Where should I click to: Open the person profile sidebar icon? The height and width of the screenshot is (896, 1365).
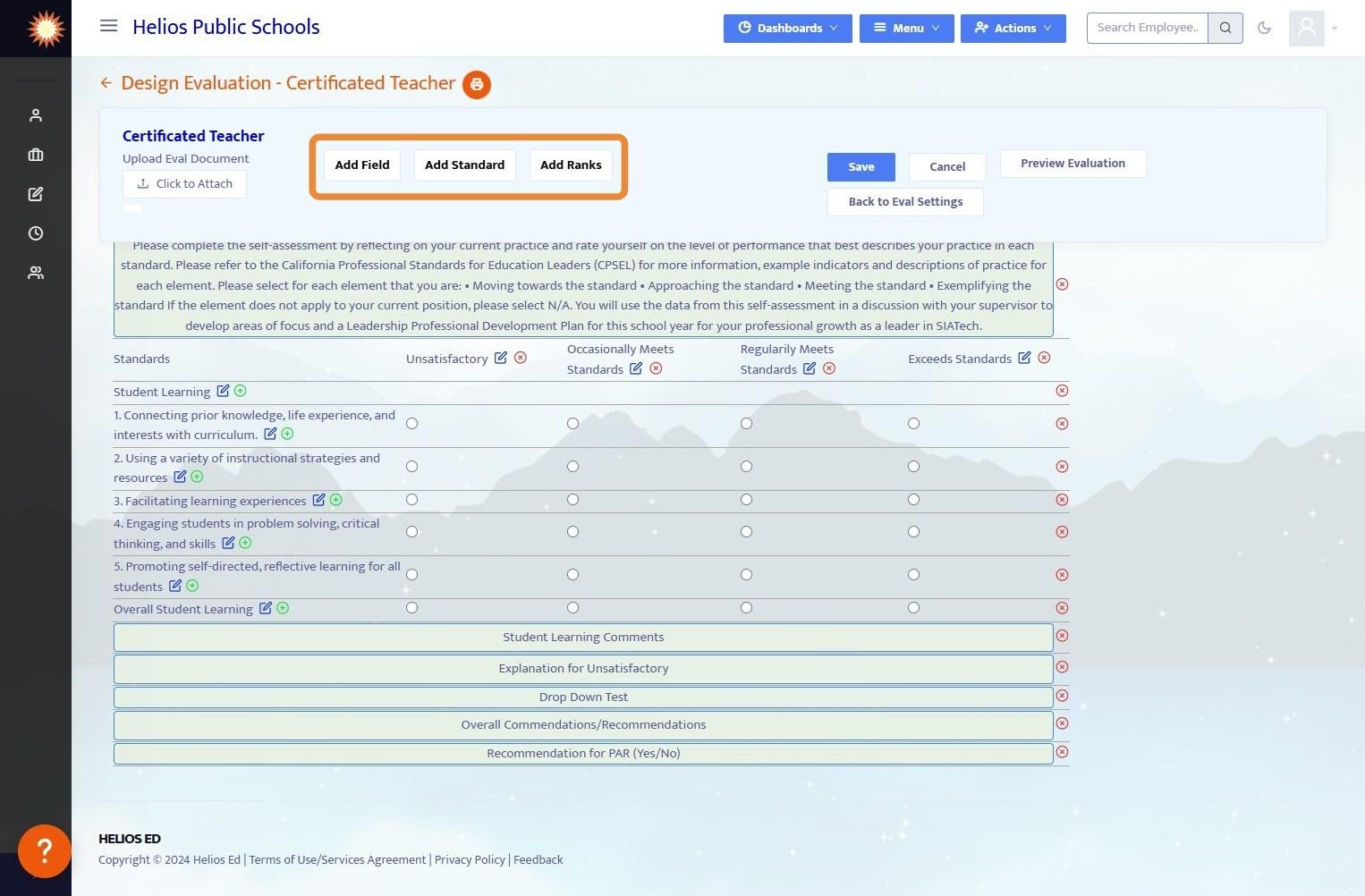(x=36, y=115)
